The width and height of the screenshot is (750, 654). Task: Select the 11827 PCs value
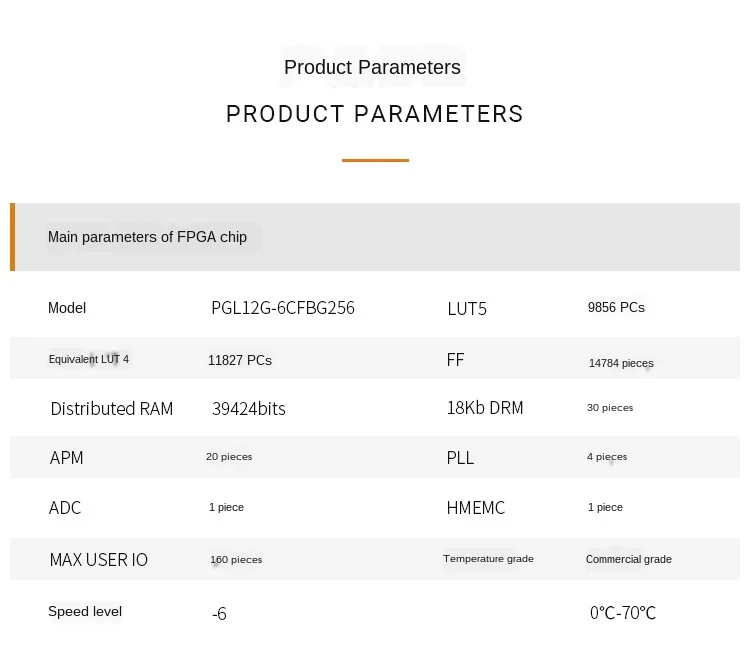[240, 360]
